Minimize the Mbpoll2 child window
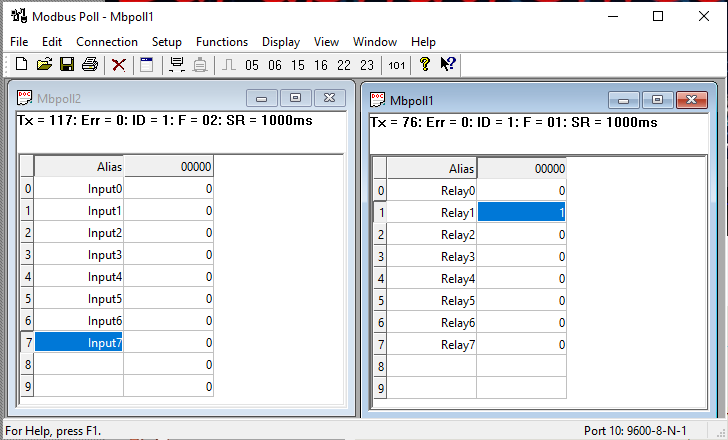This screenshot has height=440, width=728. pyautogui.click(x=262, y=98)
